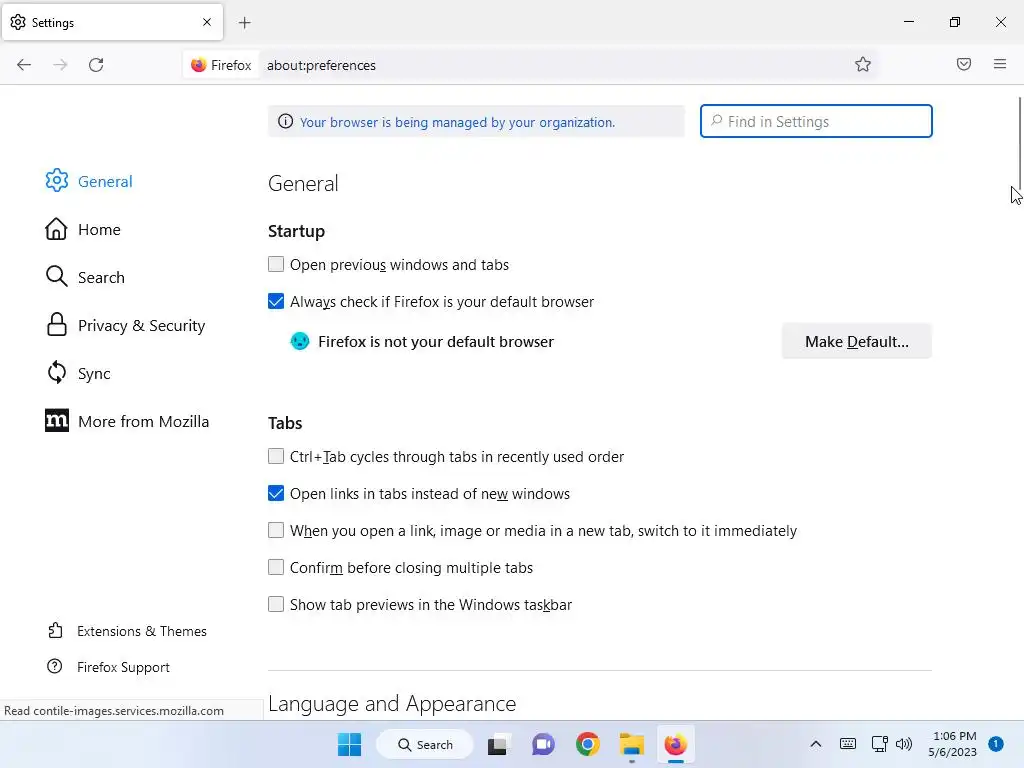Click the Find in Settings search field
Screen dimensions: 1024x768
816,121
